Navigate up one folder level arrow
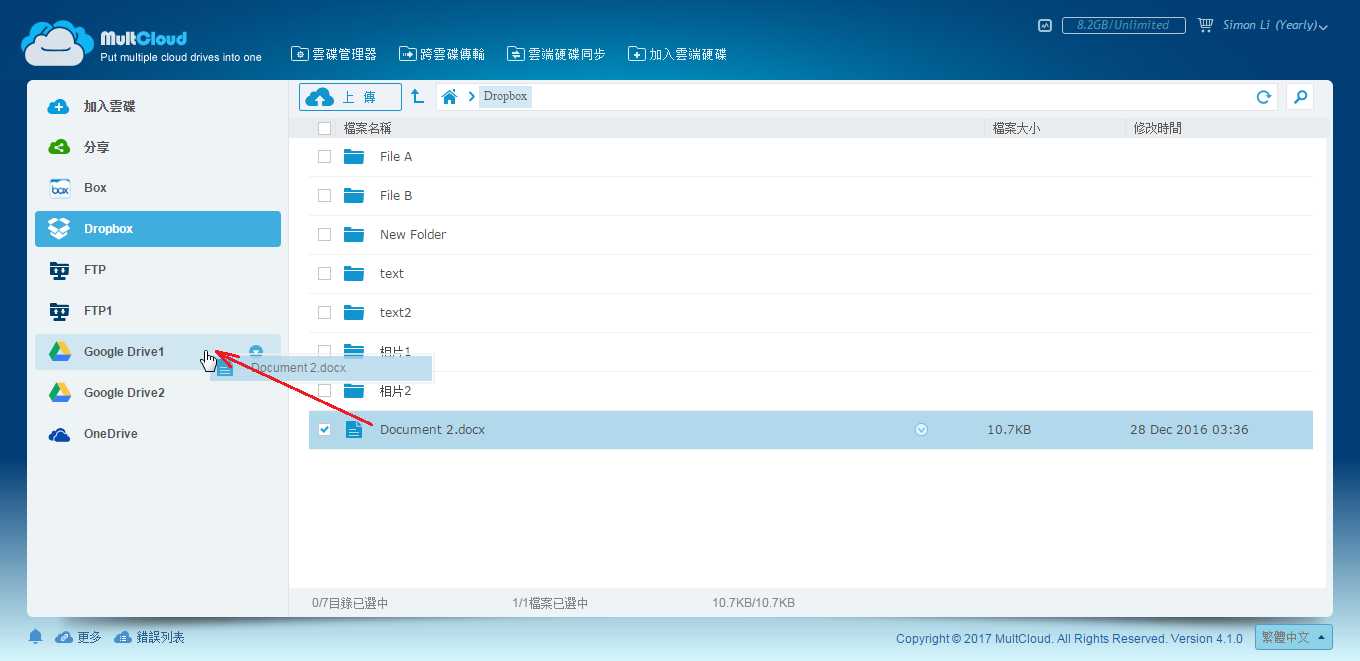This screenshot has height=661, width=1360. [418, 97]
